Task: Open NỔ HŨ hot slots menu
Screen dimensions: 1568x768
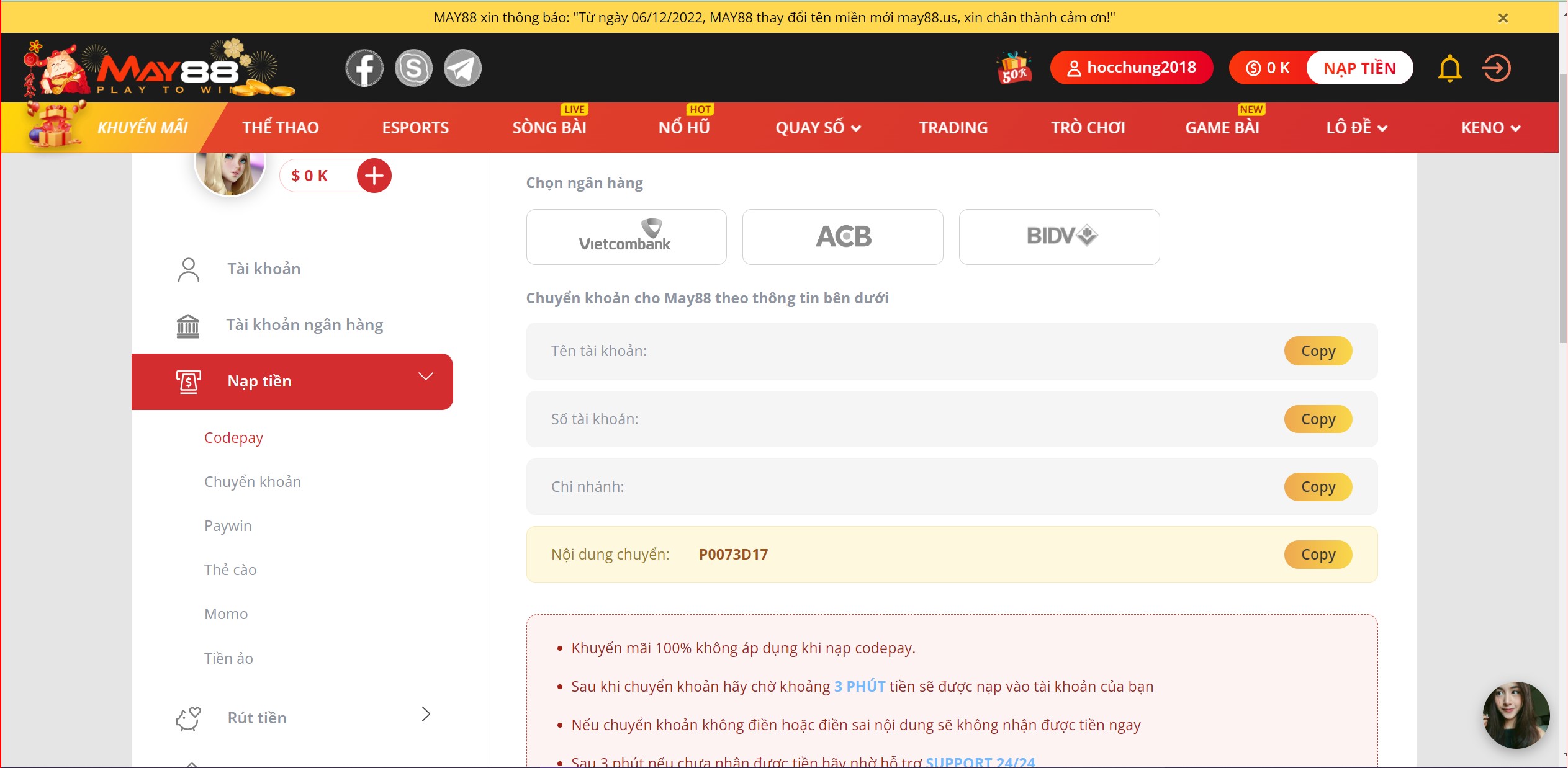Action: 684,128
